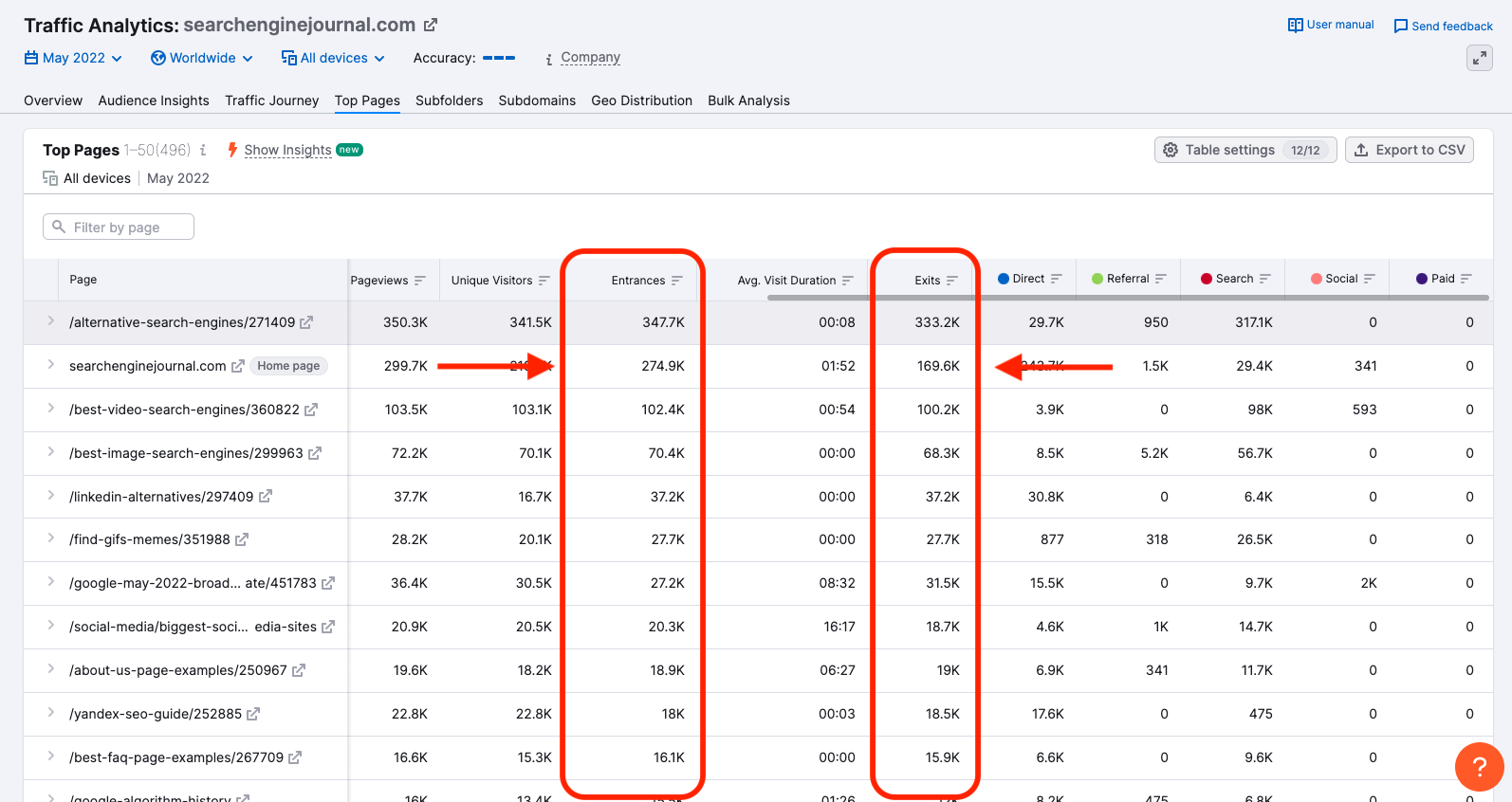Open /find-gifs-memes/351988 via its external link icon
This screenshot has width=1512, height=802.
[x=242, y=539]
